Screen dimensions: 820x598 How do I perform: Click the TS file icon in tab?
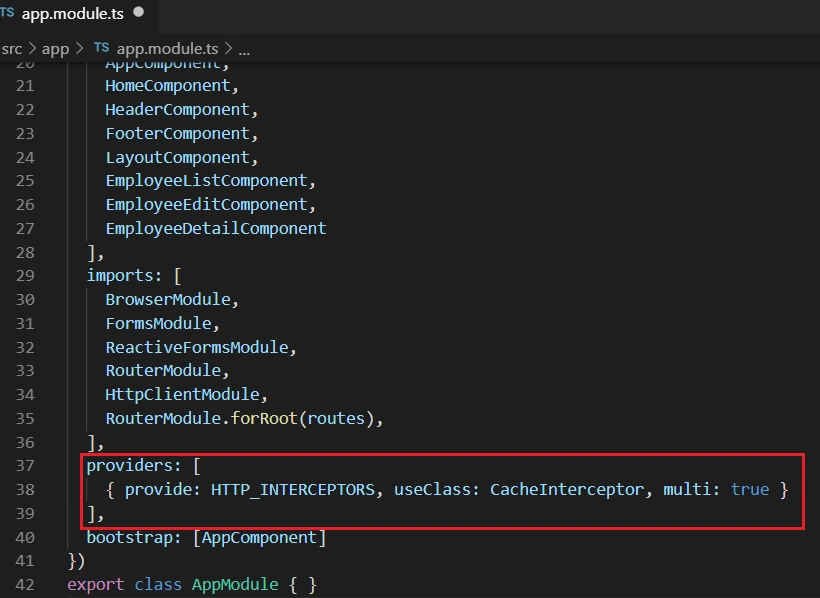click(7, 13)
